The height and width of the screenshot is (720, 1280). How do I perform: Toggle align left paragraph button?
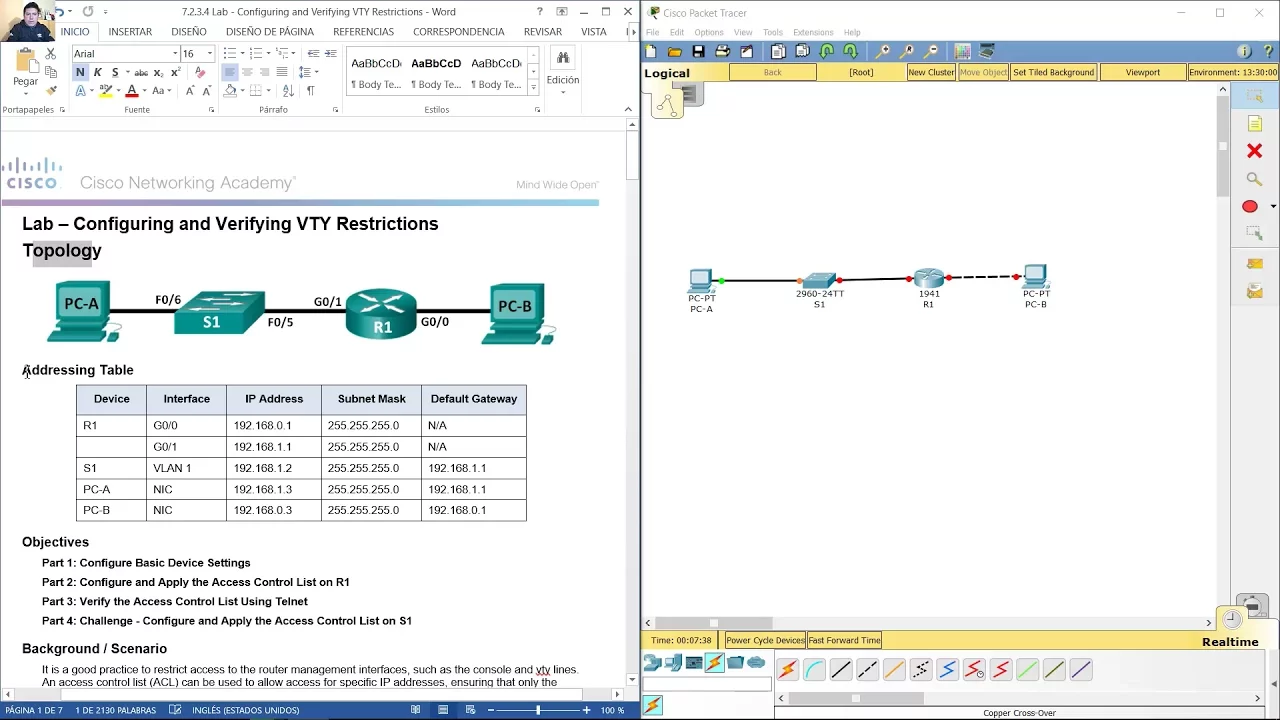point(229,72)
